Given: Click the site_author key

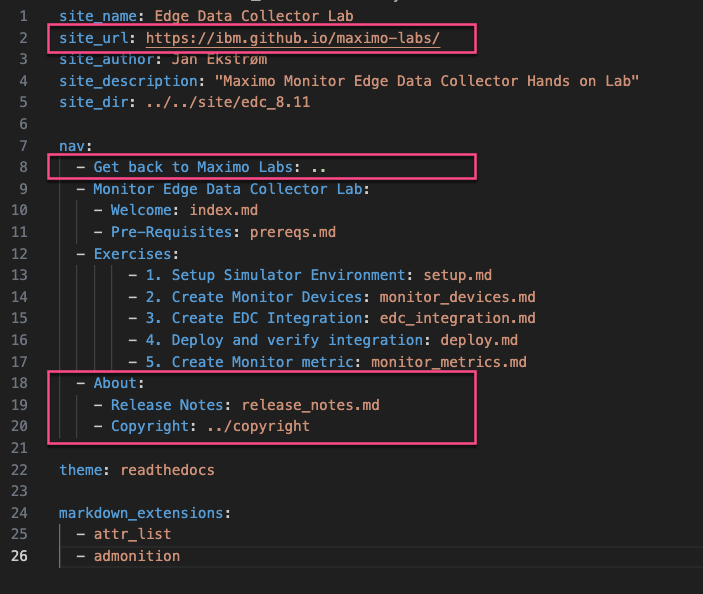Looking at the screenshot, I should point(106,59).
